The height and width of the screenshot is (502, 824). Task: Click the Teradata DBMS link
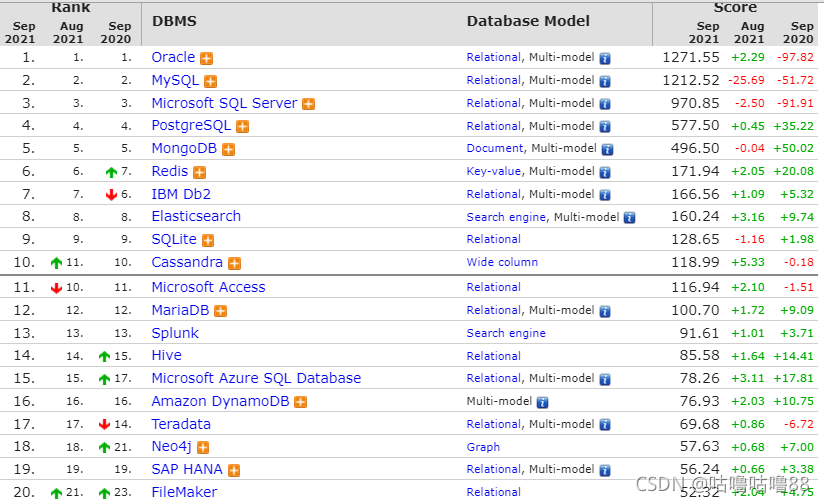pyautogui.click(x=181, y=424)
